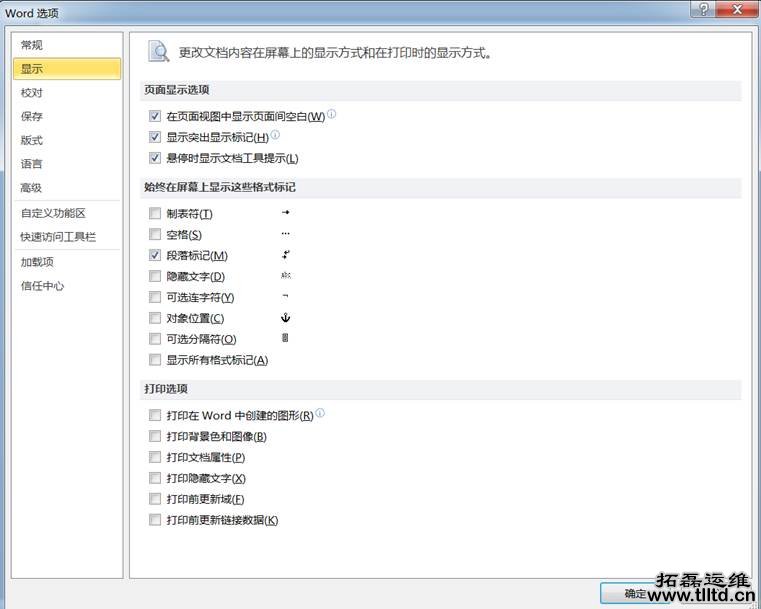The image size is (761, 609).
Task: Click 始终在屏幕上显示这些格式标记 heading
Action: tap(220, 187)
